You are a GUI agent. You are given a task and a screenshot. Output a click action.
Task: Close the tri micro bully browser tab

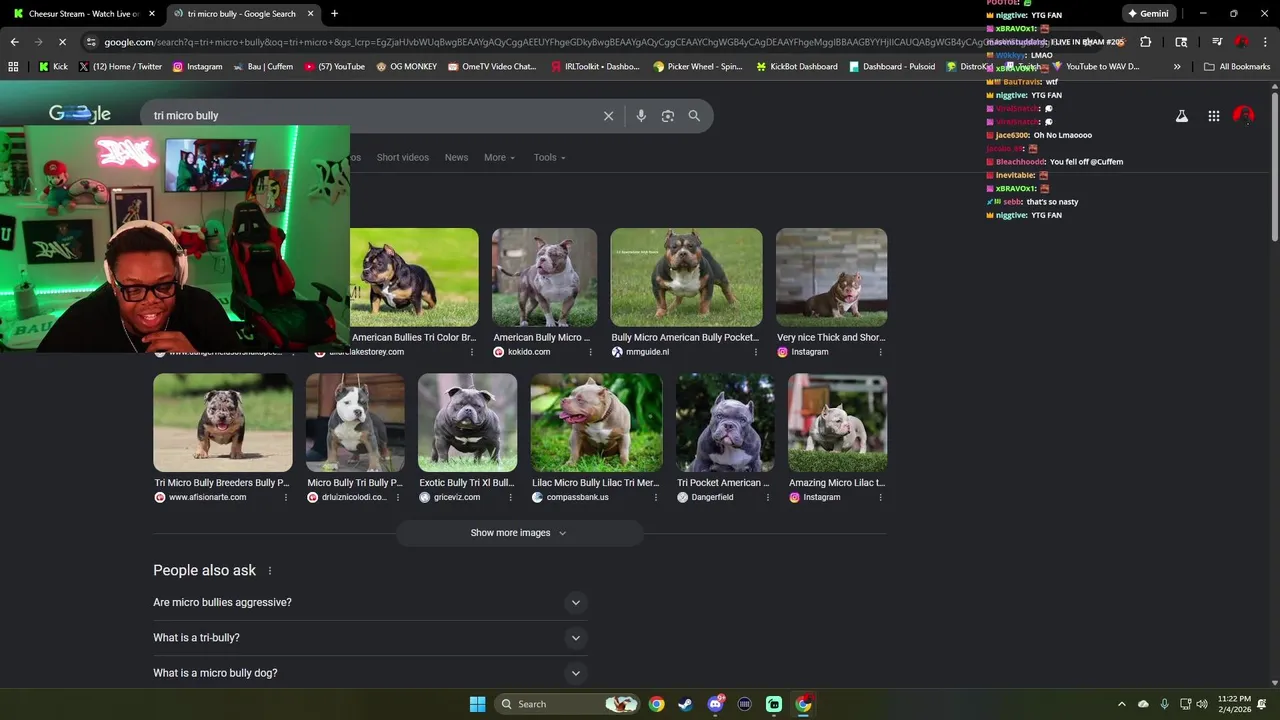[310, 14]
